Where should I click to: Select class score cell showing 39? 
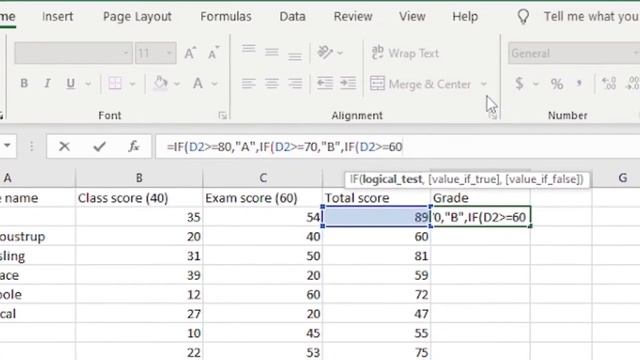click(x=139, y=275)
